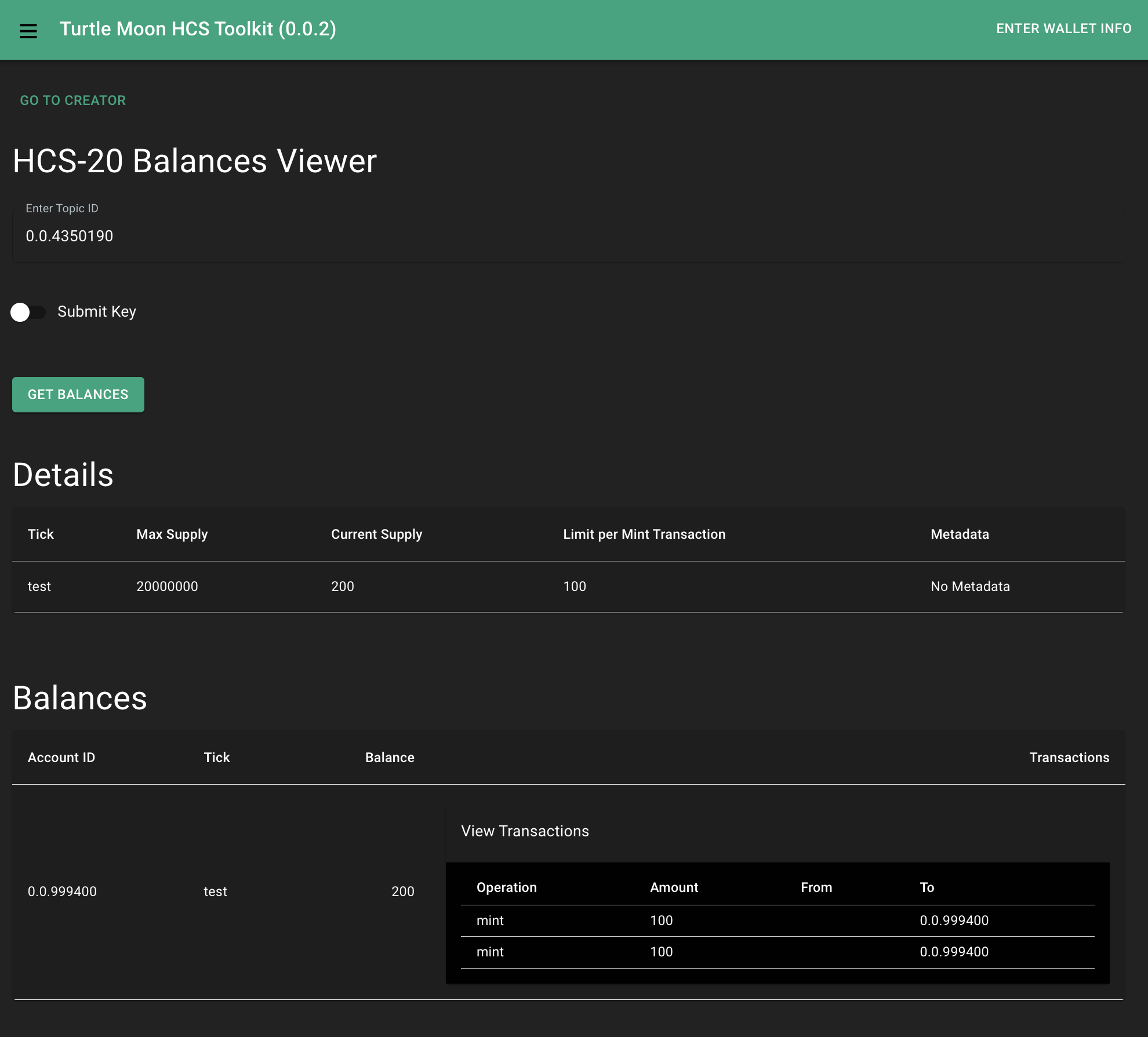
Task: Click the Max Supply column header
Action: 172,534
